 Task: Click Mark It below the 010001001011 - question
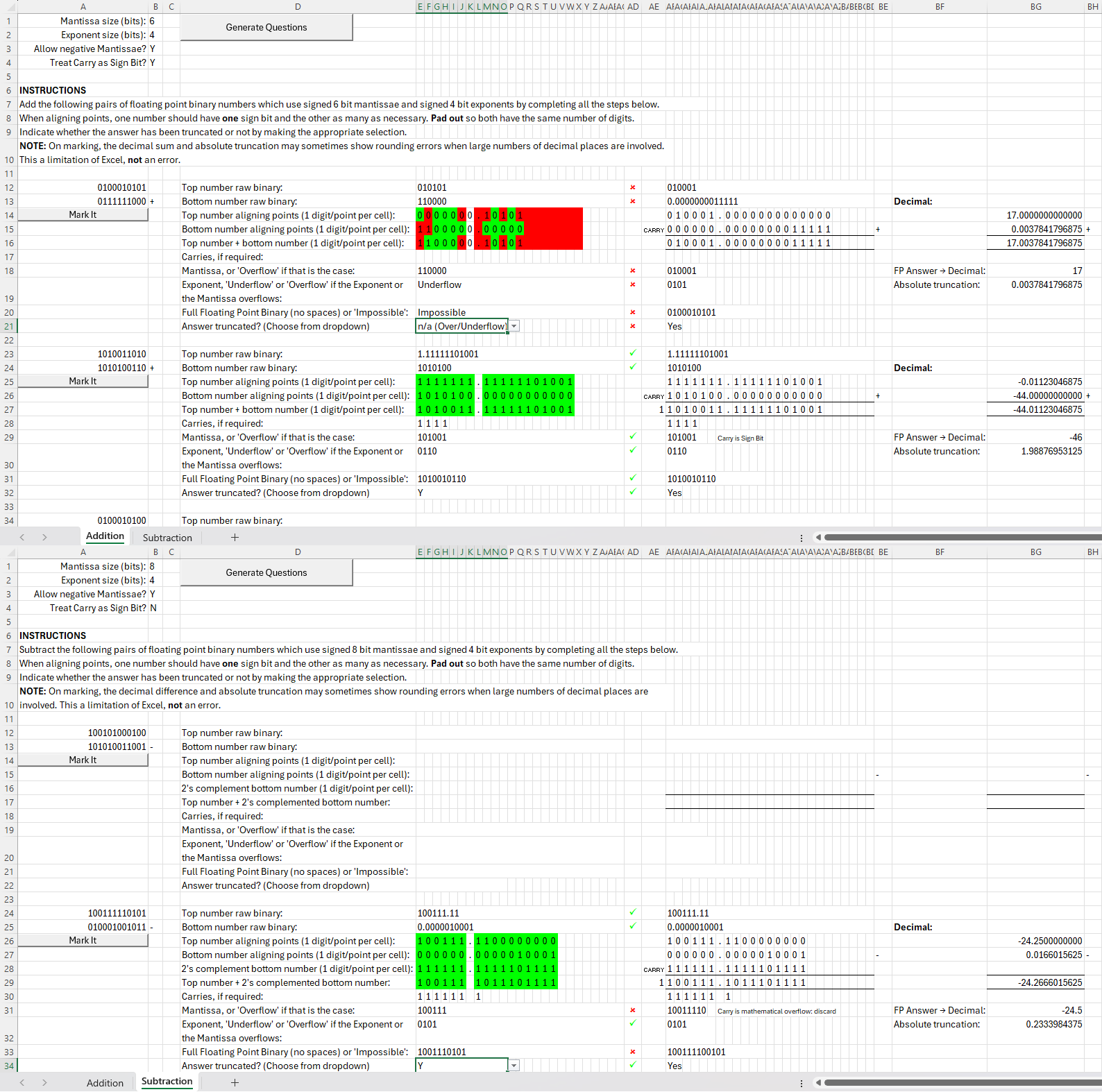(x=83, y=941)
